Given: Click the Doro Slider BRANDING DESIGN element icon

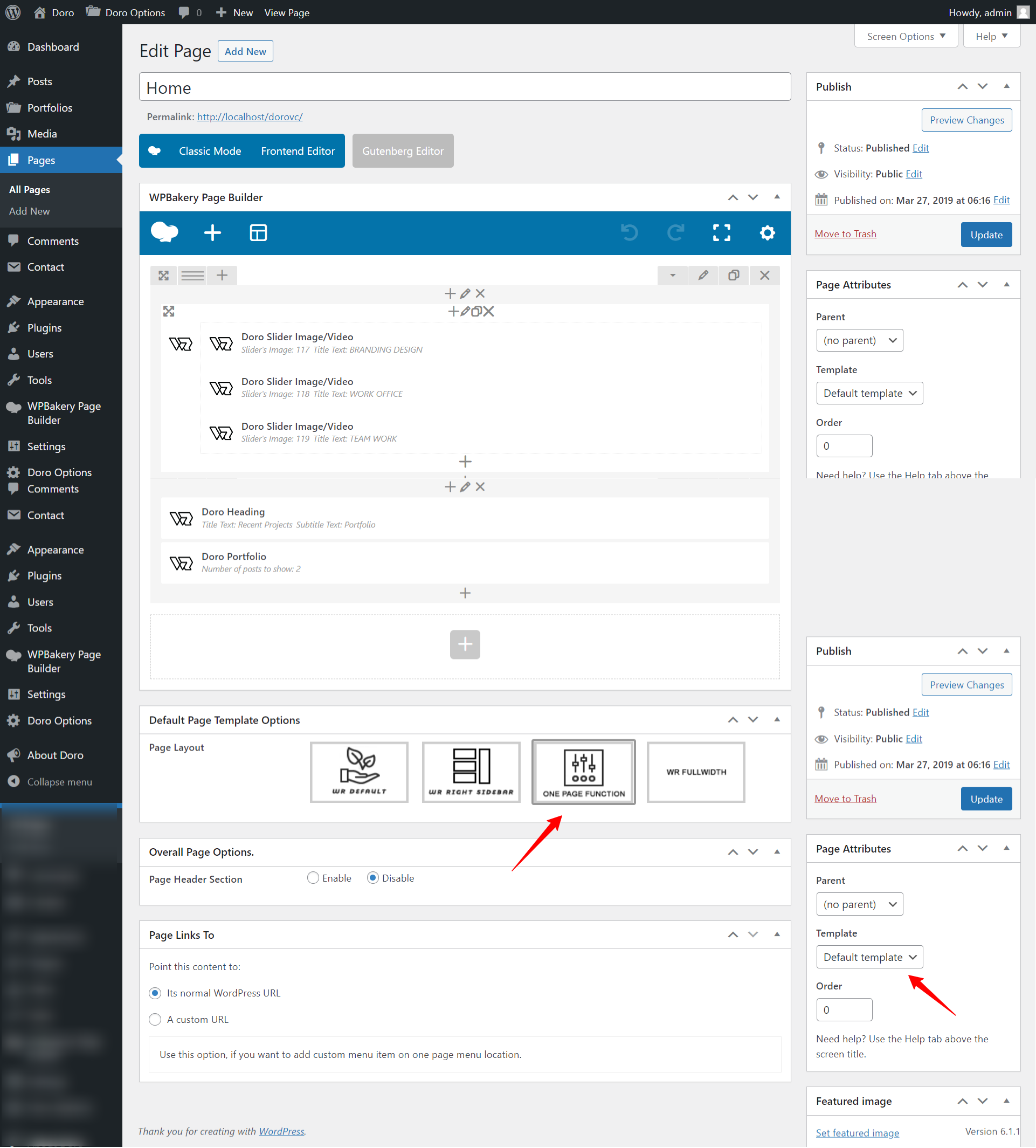Looking at the screenshot, I should (221, 343).
